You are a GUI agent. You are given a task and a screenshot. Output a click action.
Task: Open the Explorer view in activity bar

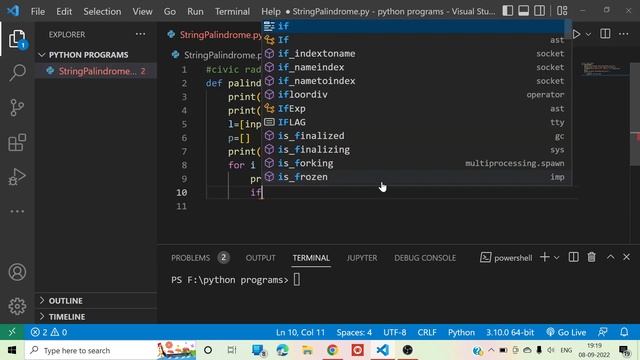pos(17,39)
